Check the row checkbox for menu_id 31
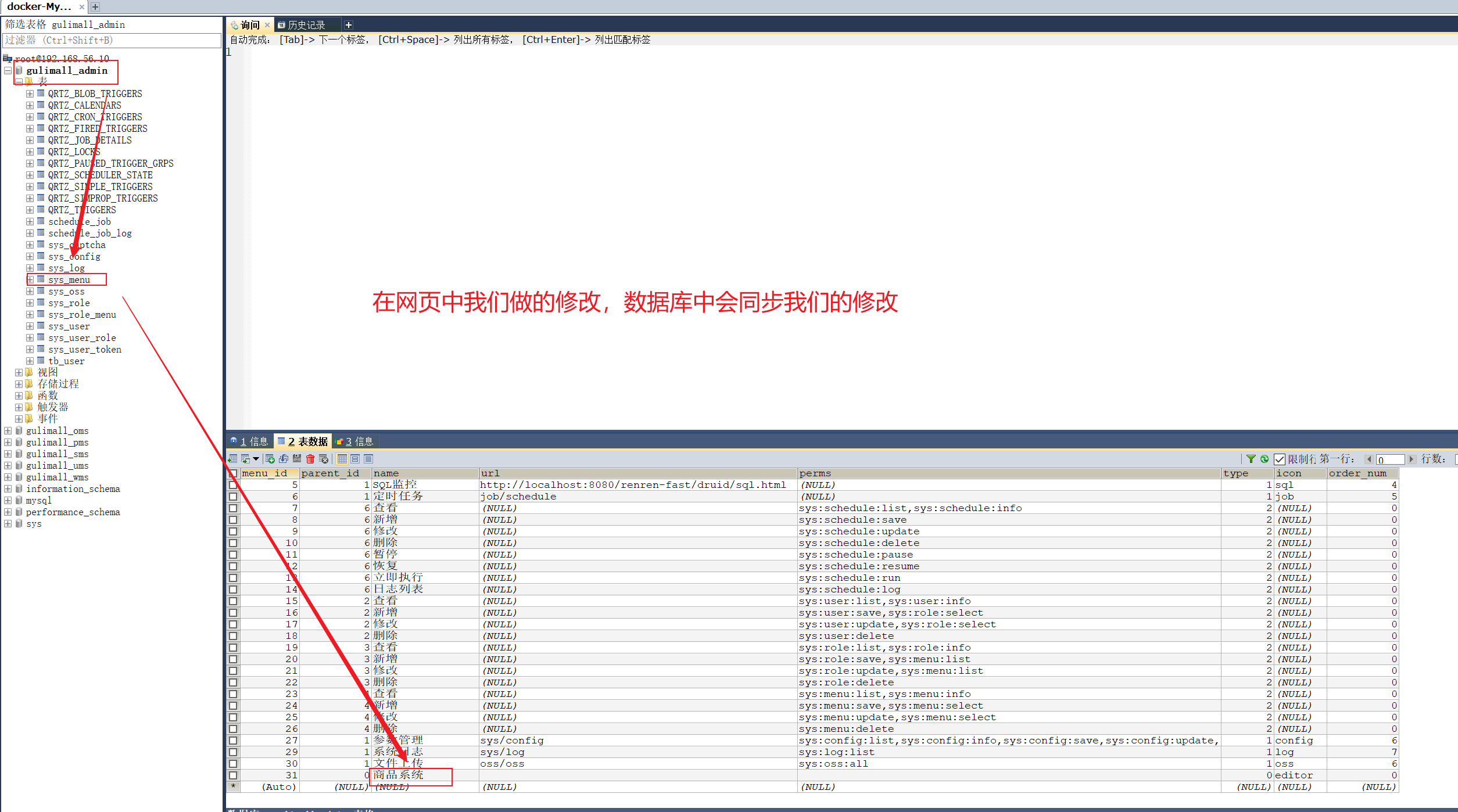Viewport: 1458px width, 812px height. [x=233, y=775]
